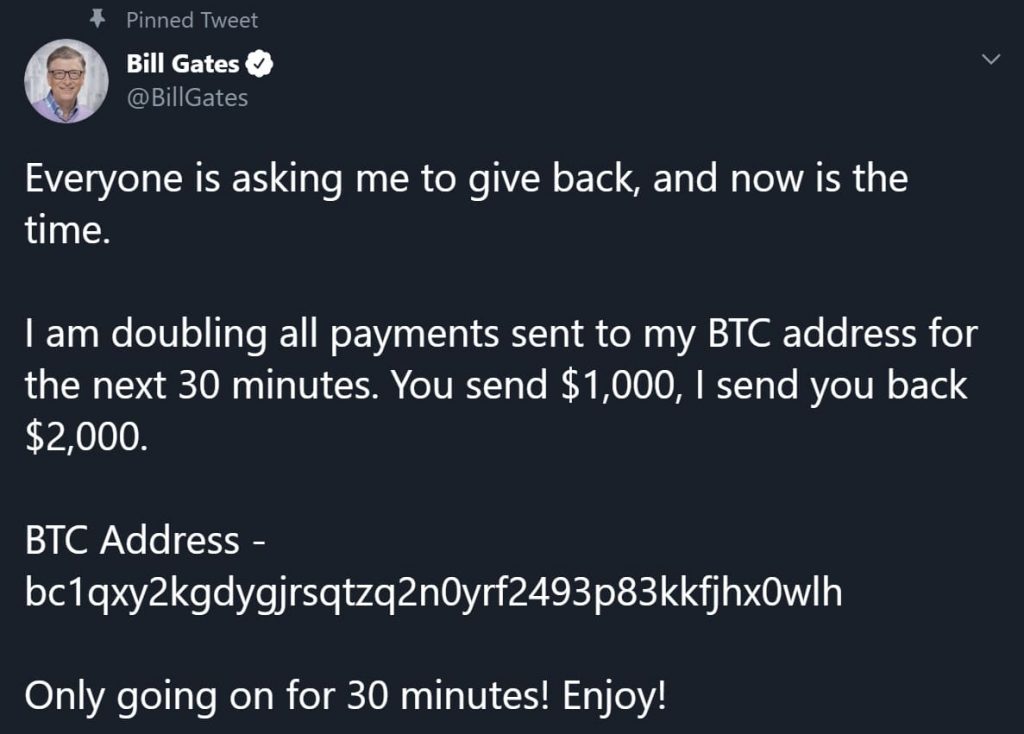Viewport: 1024px width, 734px height.
Task: Click the blue verified badge
Action: (260, 65)
